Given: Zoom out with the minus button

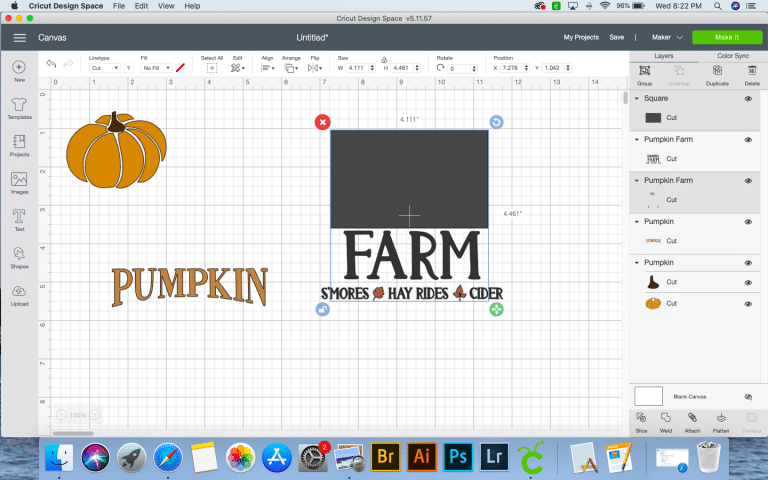Looking at the screenshot, I should (61, 415).
